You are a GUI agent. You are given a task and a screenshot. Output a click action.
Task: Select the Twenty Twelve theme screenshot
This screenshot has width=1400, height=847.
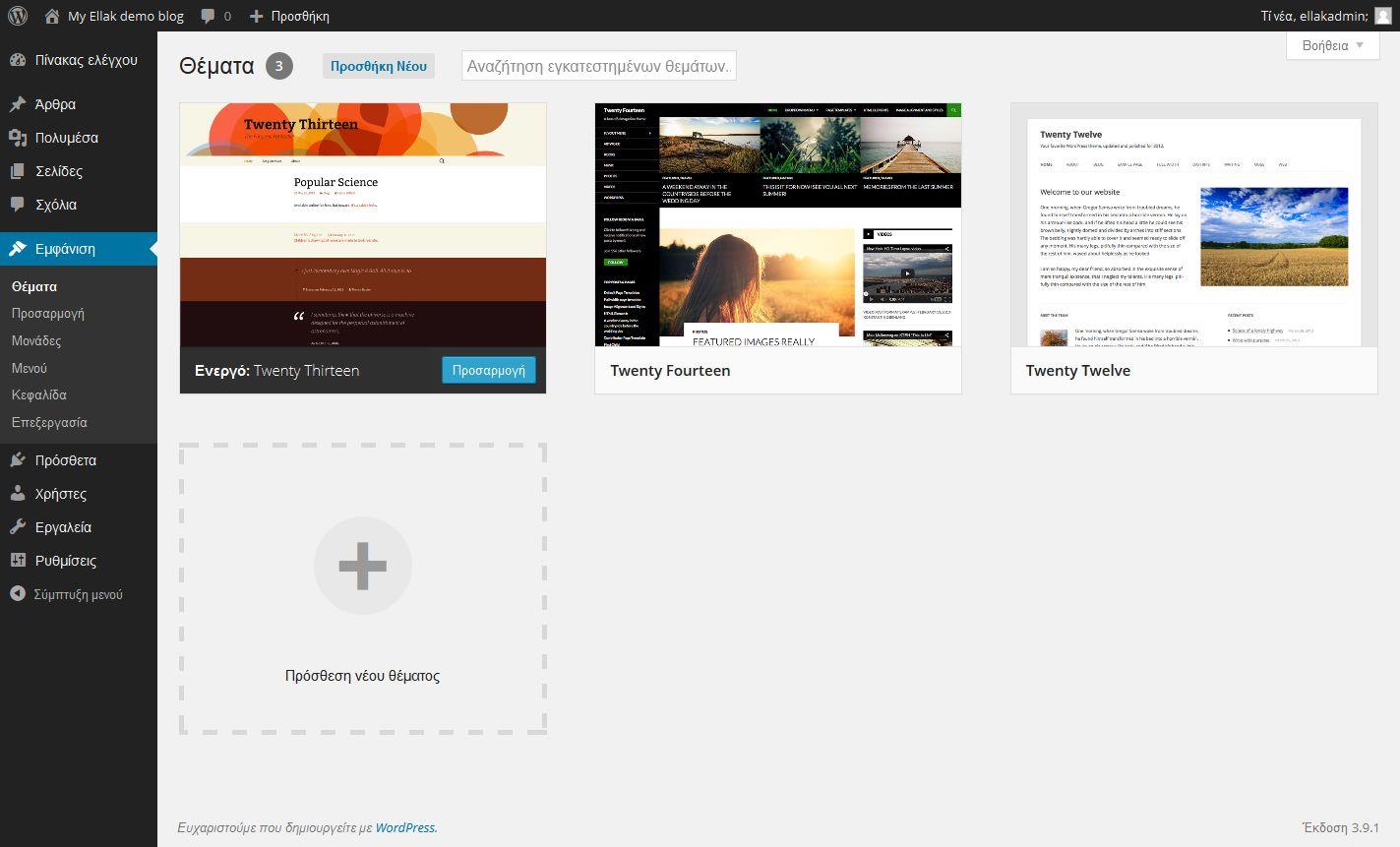1194,225
